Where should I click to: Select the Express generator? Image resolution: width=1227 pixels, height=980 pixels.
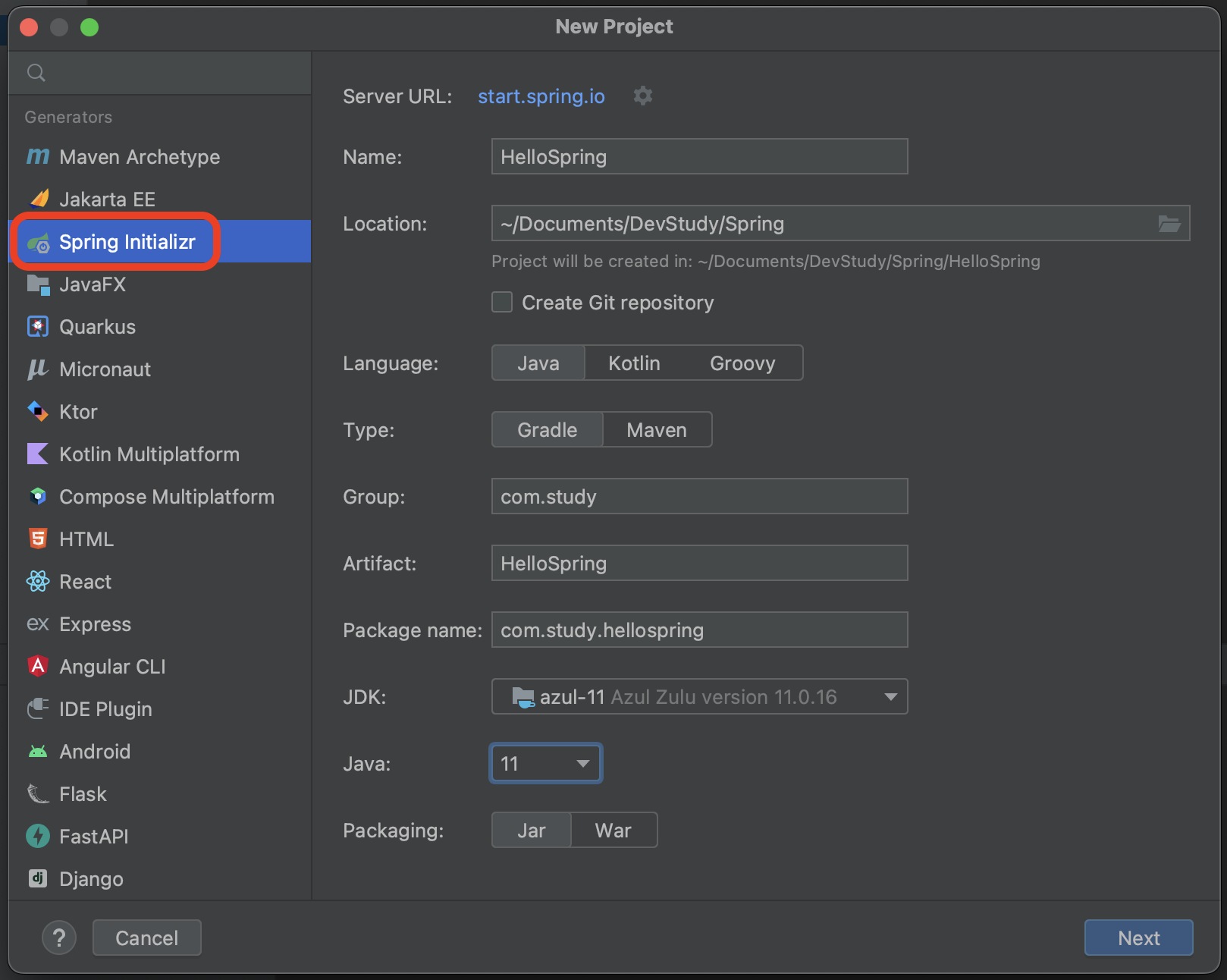(x=159, y=624)
